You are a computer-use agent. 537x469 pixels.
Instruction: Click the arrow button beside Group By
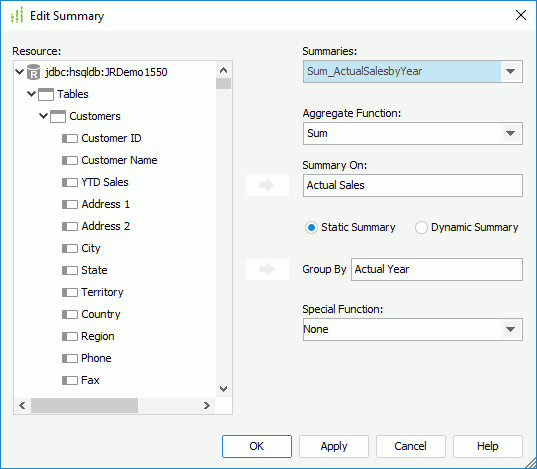pyautogui.click(x=267, y=269)
